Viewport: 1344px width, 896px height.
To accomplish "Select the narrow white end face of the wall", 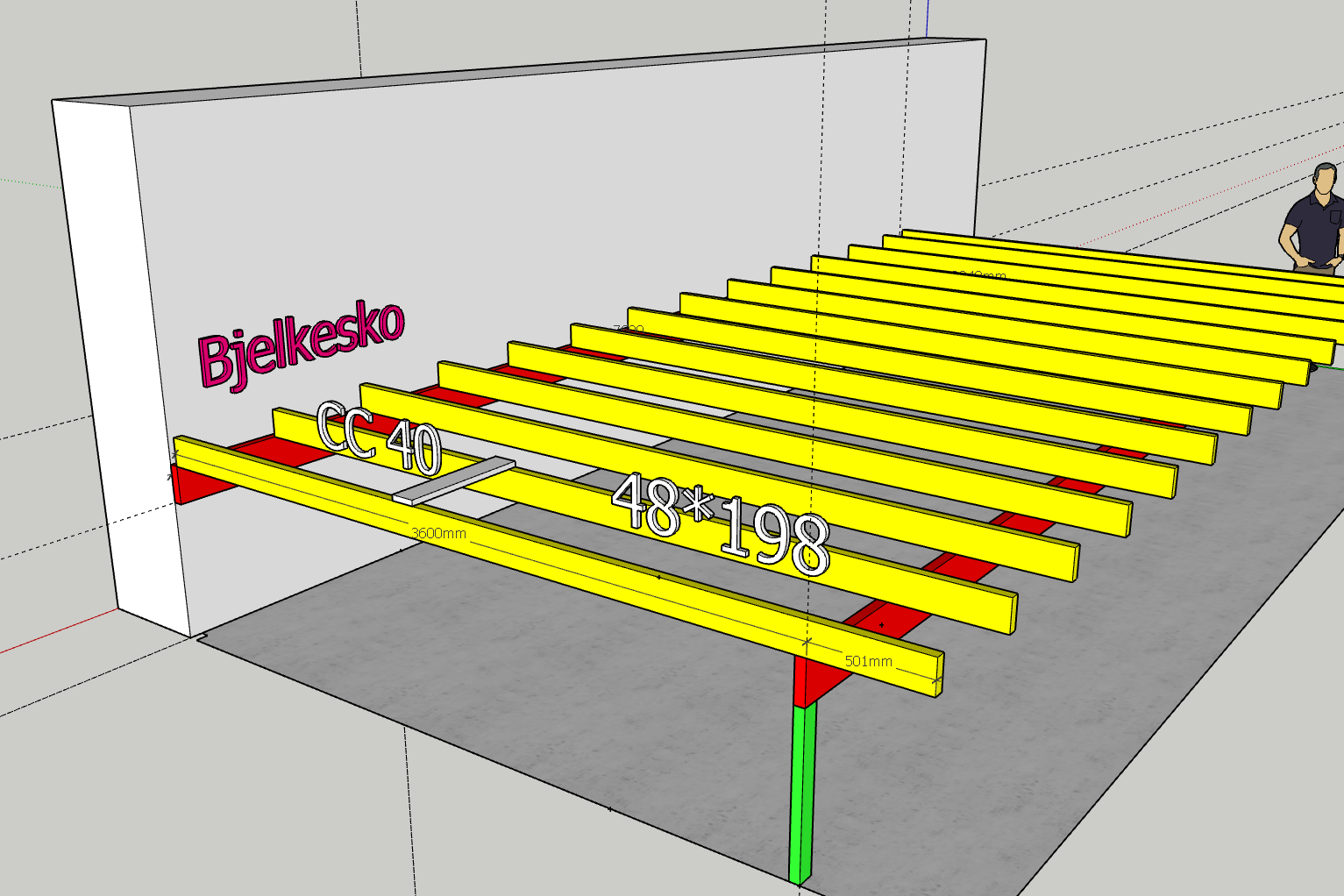I will [114, 351].
